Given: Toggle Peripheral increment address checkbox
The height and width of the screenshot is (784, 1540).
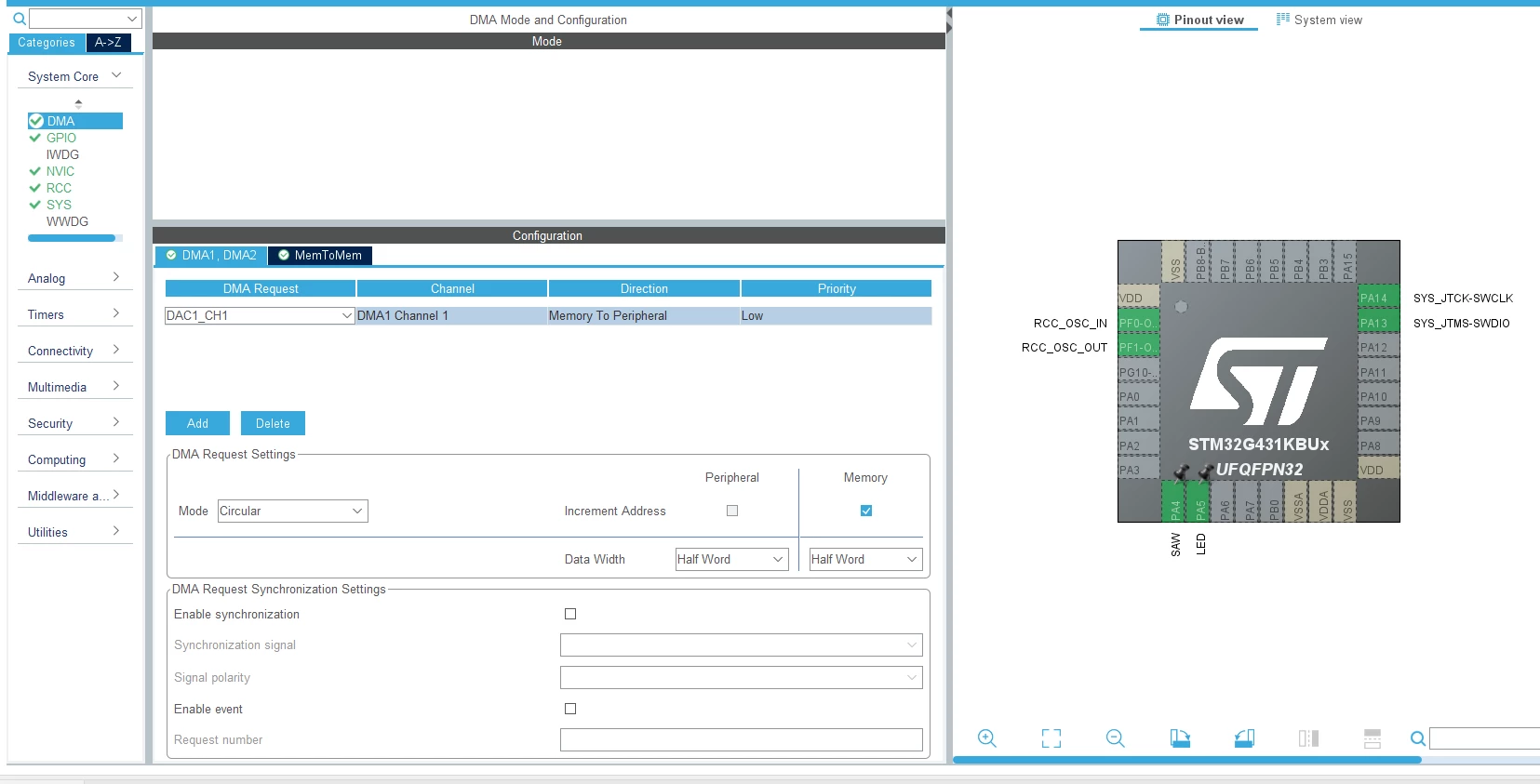Looking at the screenshot, I should (732, 511).
